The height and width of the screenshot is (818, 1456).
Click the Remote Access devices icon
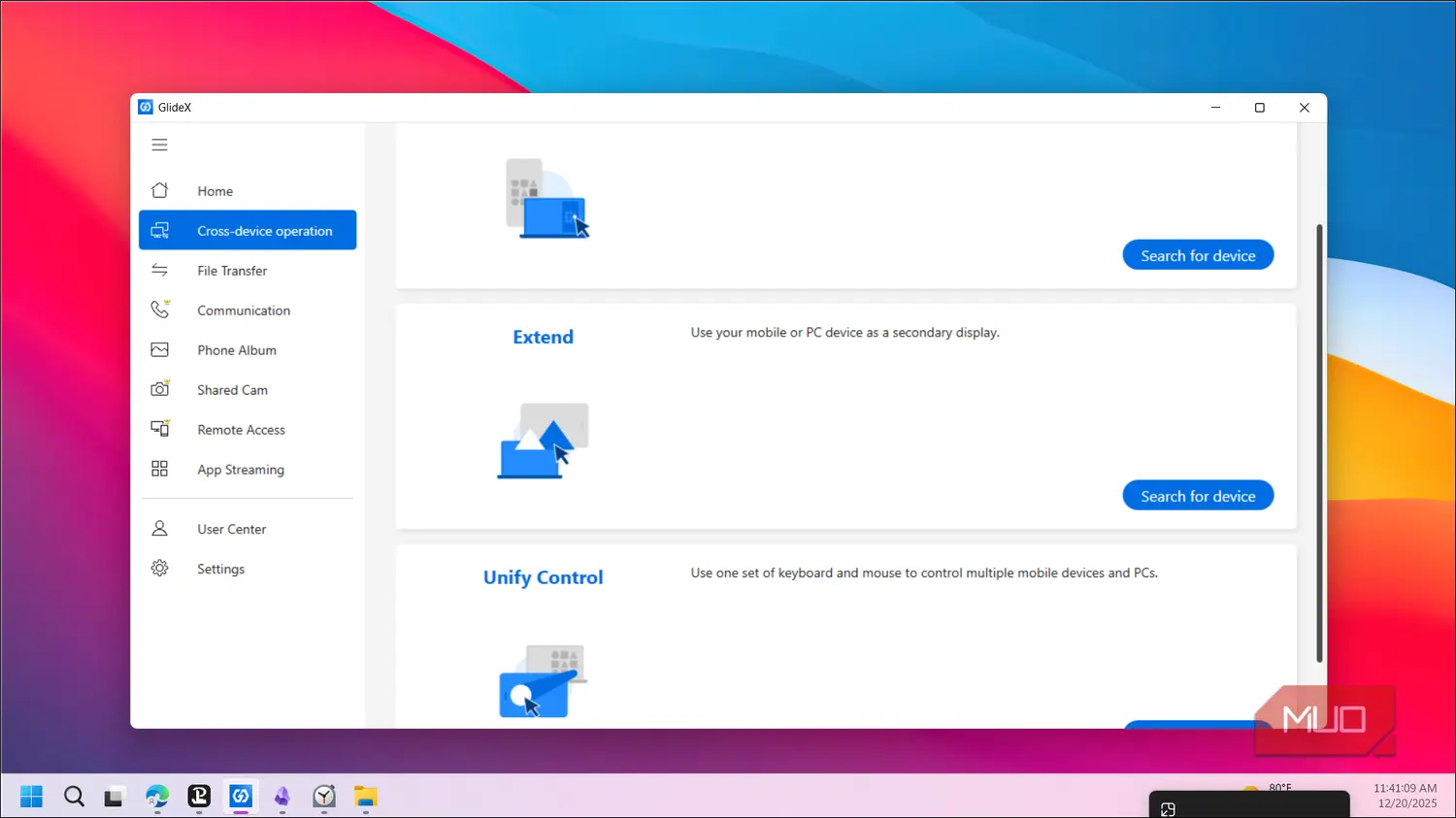point(160,430)
